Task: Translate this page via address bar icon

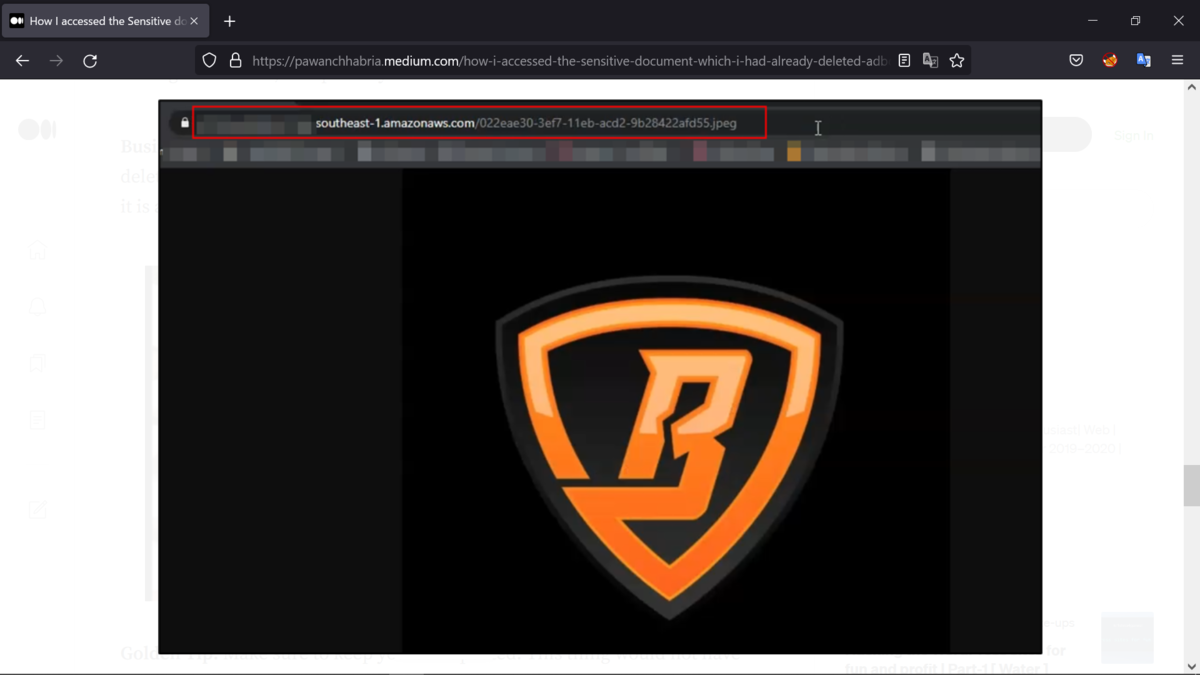Action: point(930,61)
